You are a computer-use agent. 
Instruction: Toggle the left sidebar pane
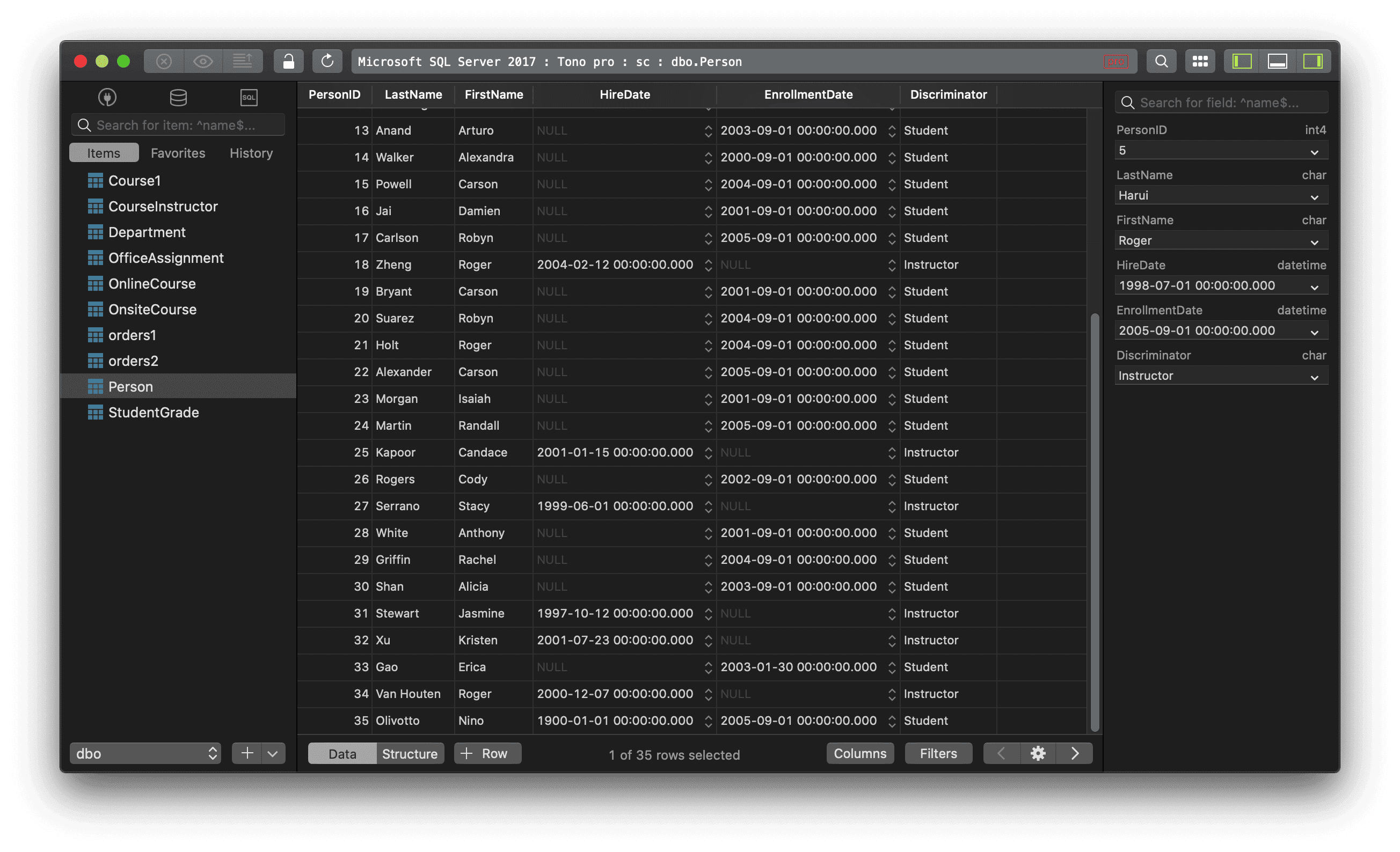pyautogui.click(x=1242, y=61)
